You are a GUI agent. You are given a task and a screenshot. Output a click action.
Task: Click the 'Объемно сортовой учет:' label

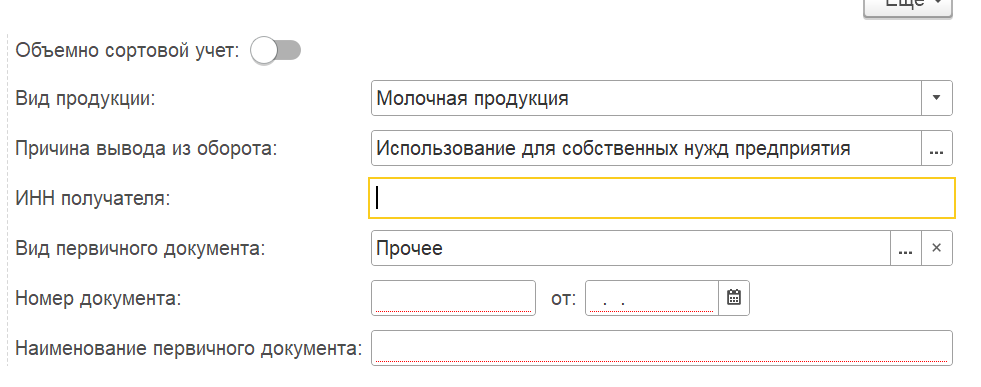[x=128, y=51]
